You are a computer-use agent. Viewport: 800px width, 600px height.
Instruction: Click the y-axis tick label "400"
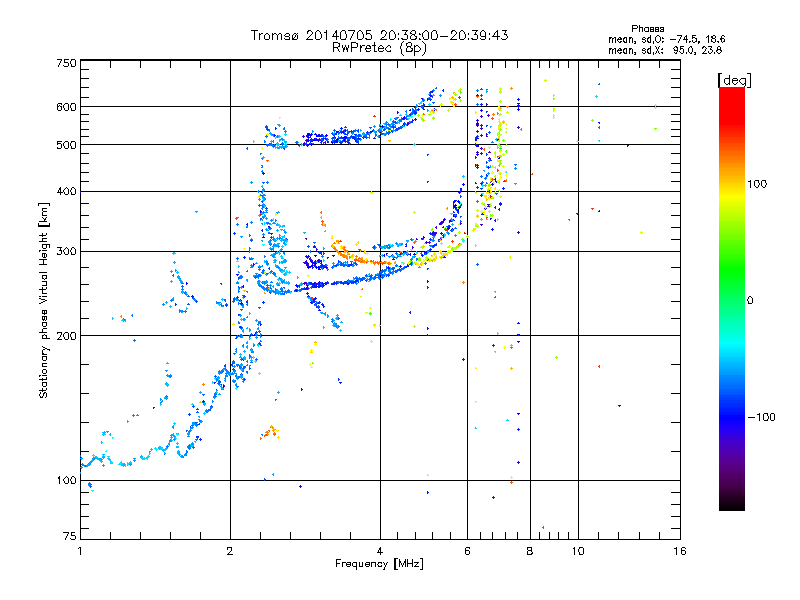66,191
